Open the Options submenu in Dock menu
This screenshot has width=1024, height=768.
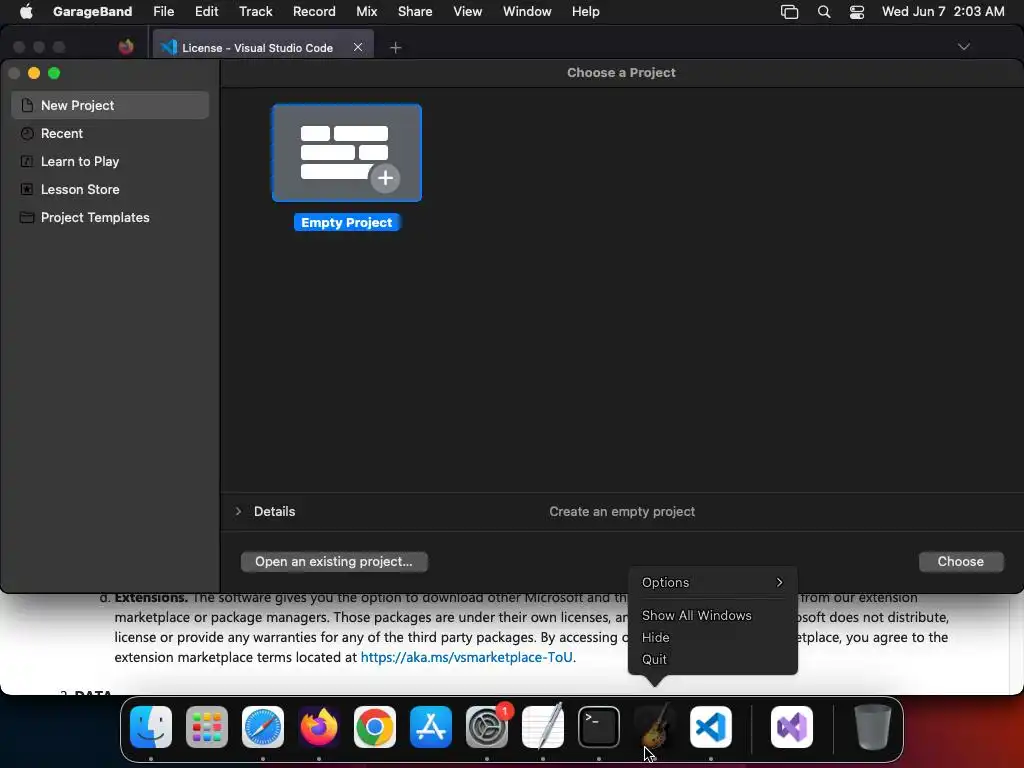712,583
